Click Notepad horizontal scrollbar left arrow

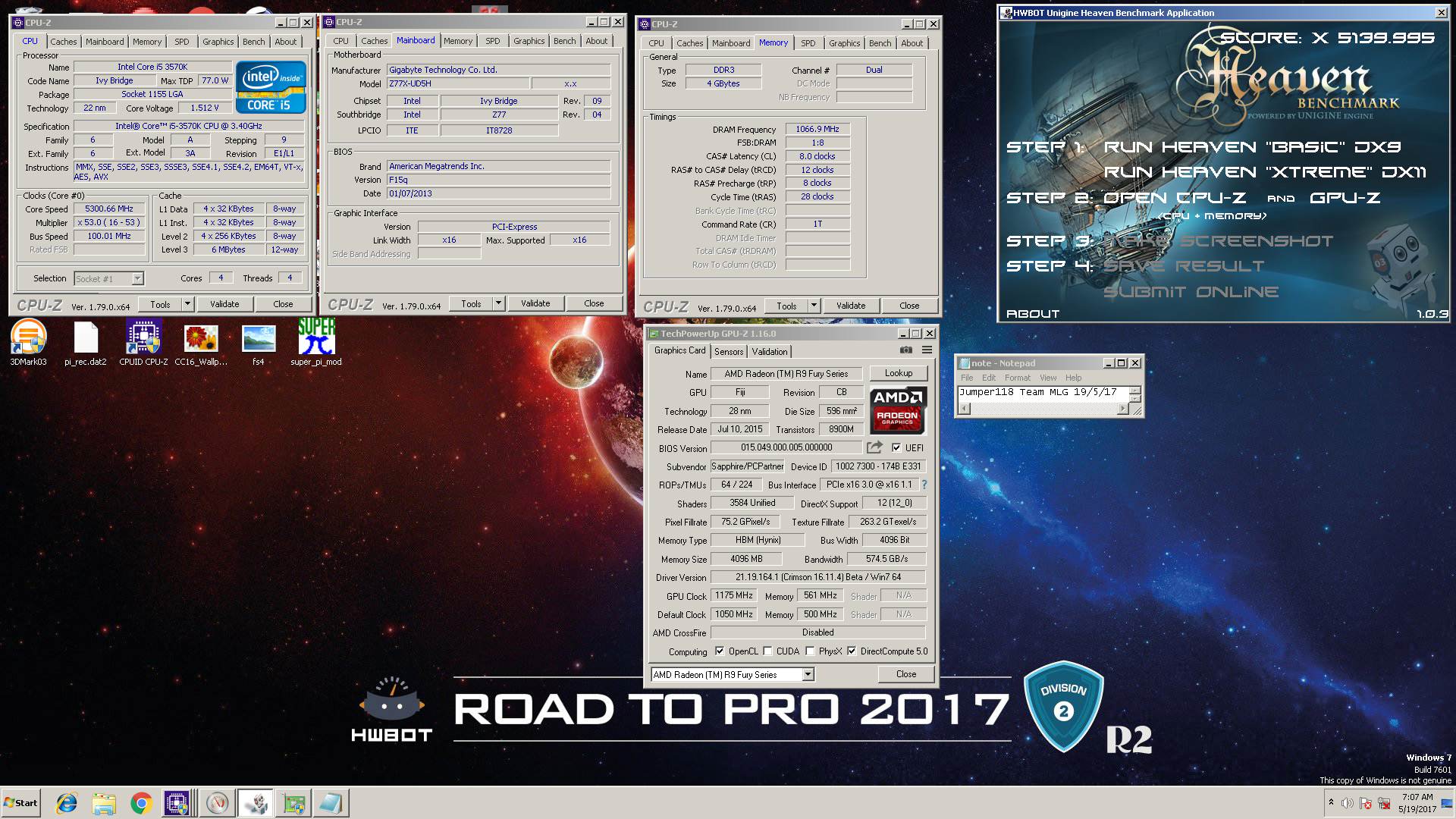pos(965,409)
